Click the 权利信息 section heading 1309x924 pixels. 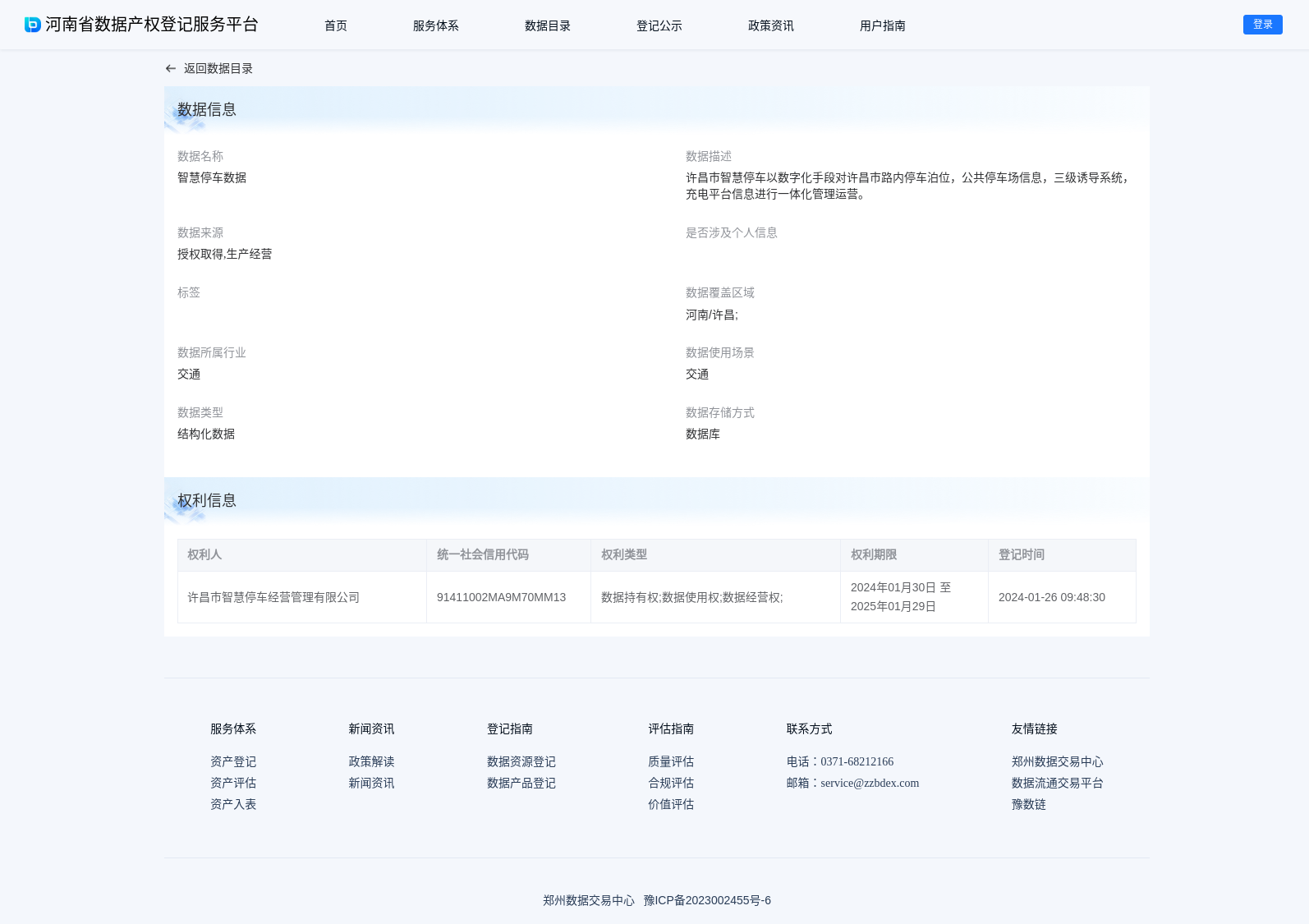207,501
